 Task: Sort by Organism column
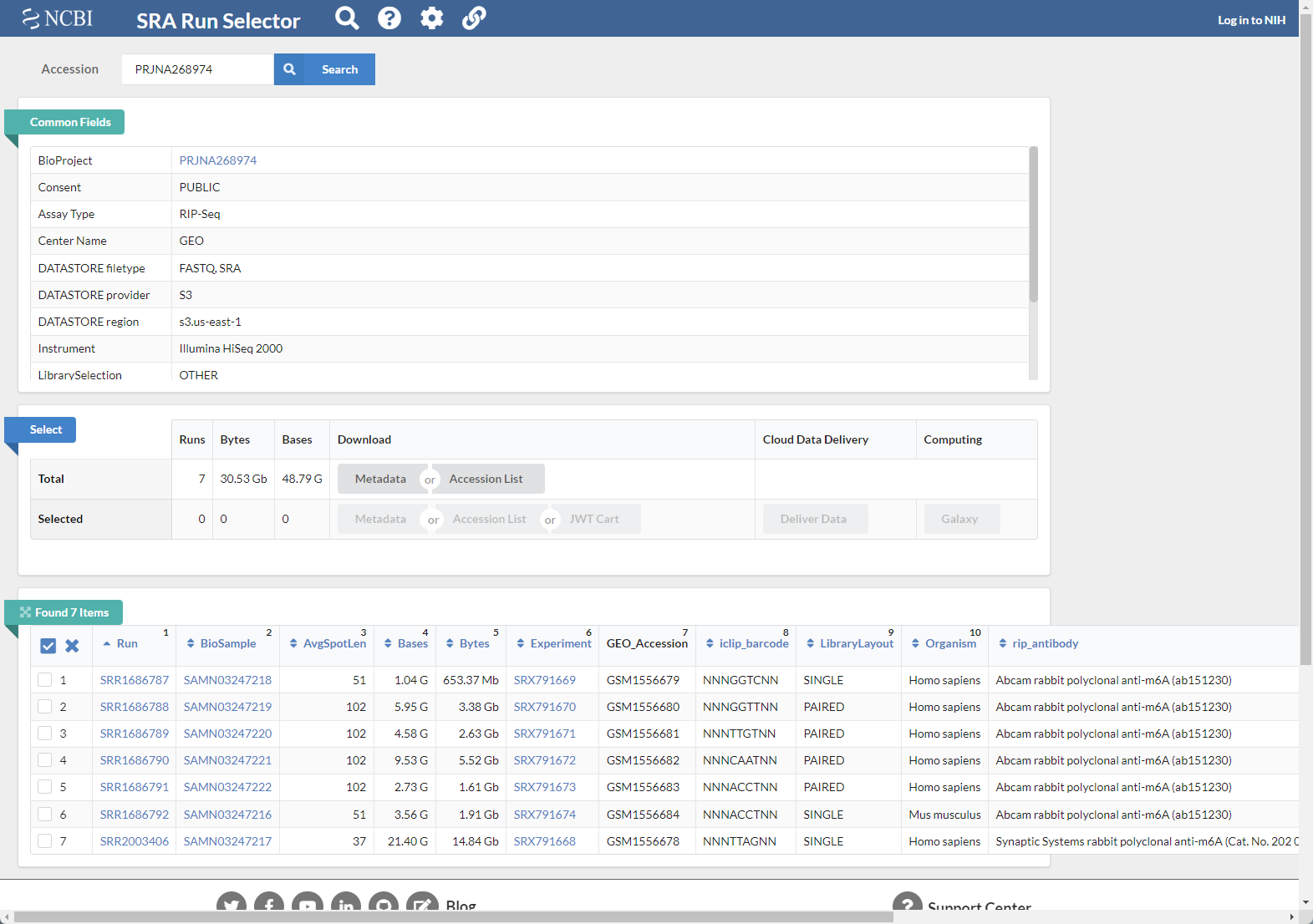(x=944, y=643)
